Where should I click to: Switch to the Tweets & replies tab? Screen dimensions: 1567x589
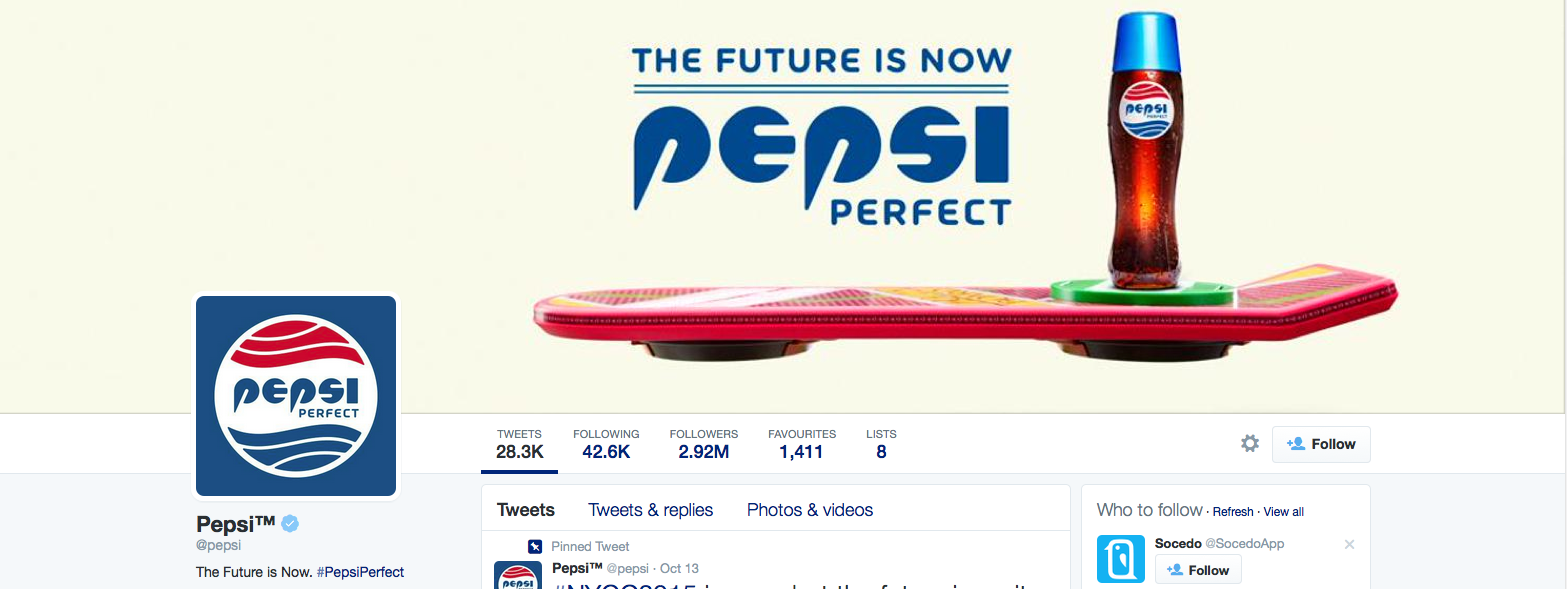pyautogui.click(x=650, y=510)
